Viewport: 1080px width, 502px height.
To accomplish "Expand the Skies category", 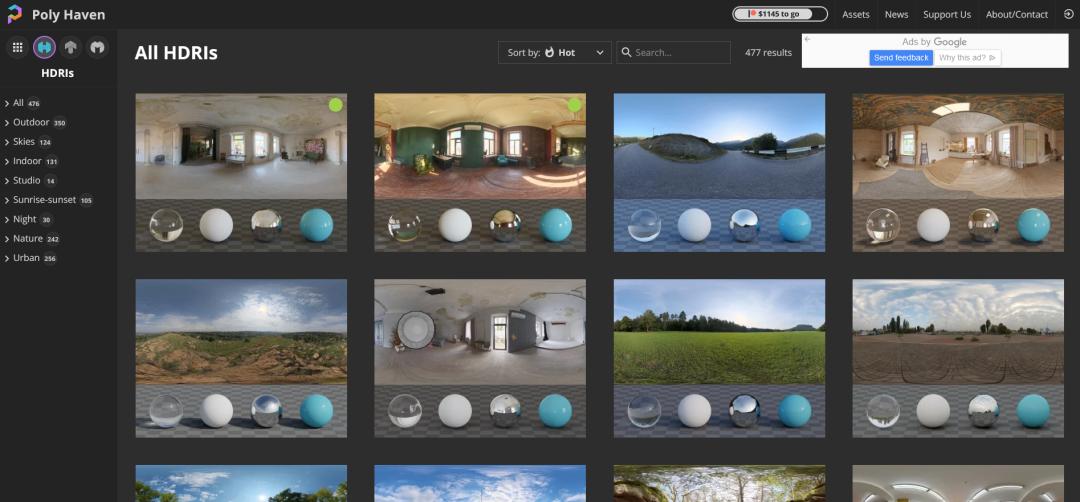I will tap(24, 142).
